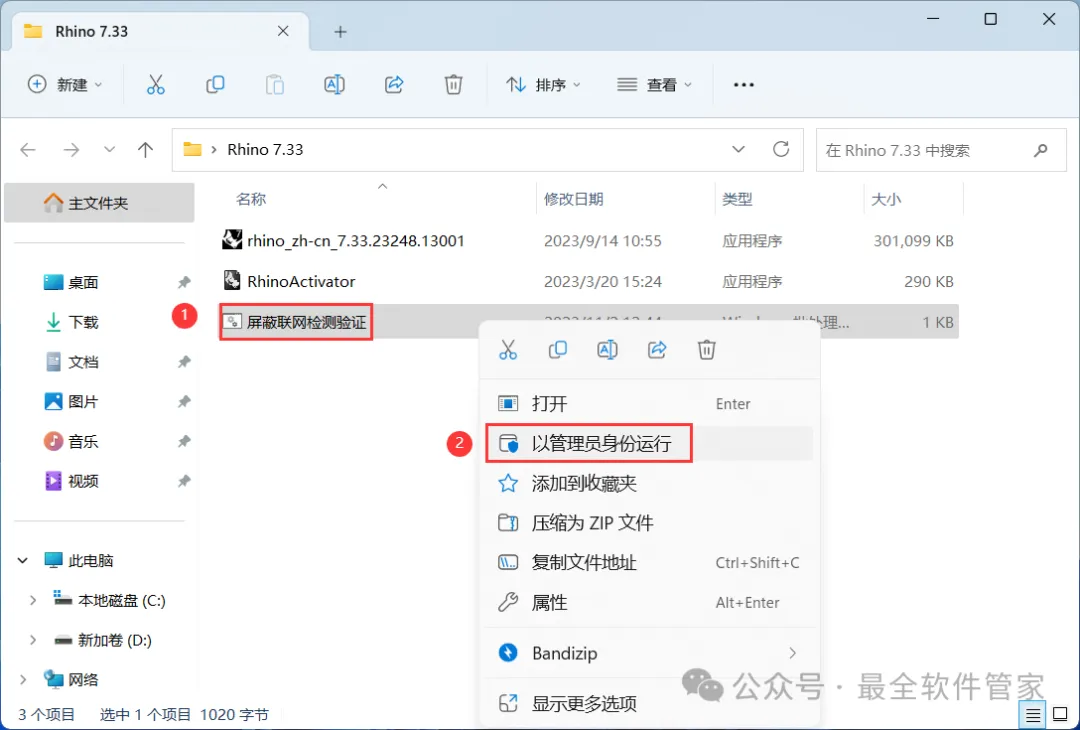
Task: Open 文档 in the sidebar
Action: click(x=83, y=362)
